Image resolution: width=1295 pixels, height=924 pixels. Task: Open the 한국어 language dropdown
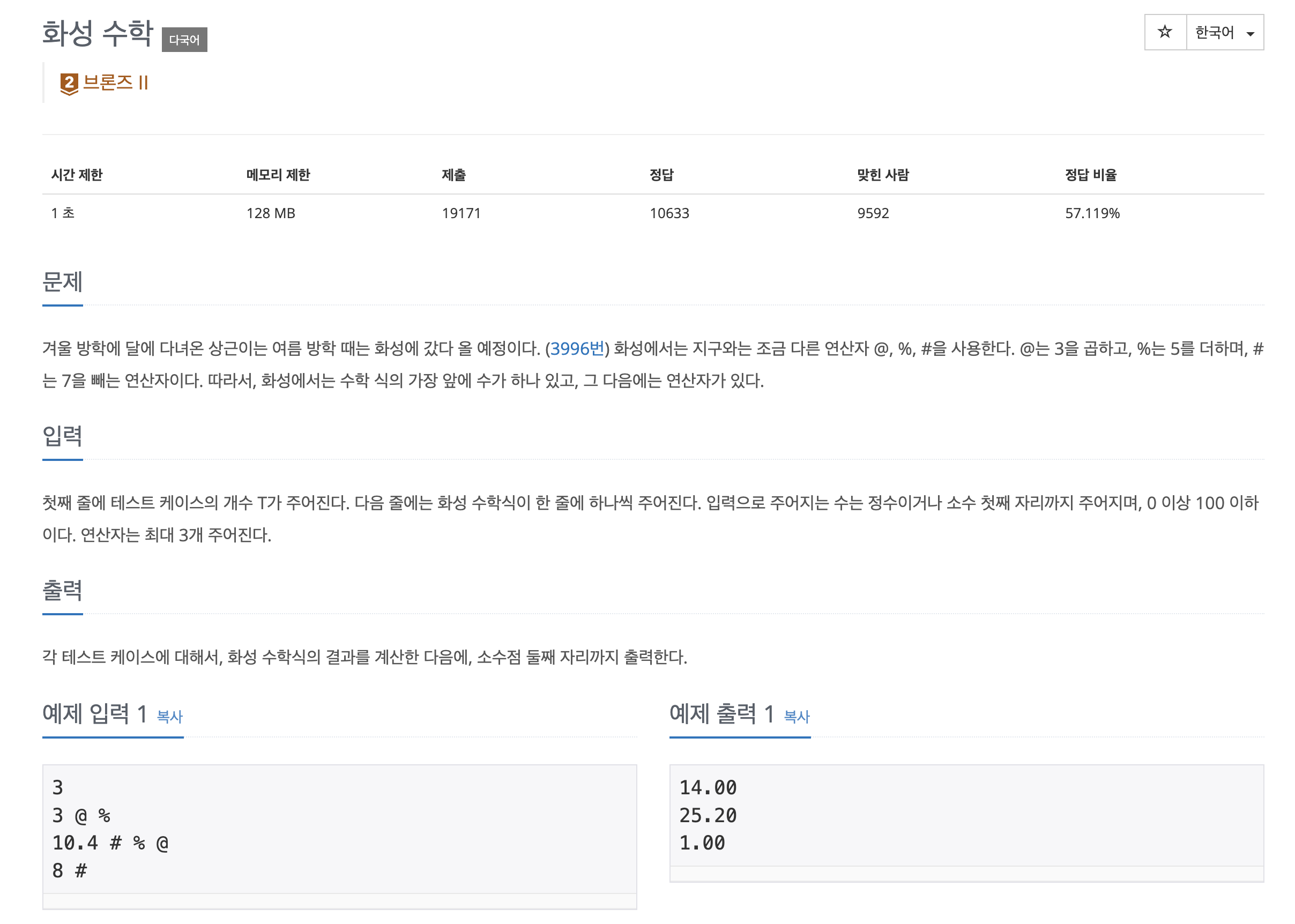pyautogui.click(x=1223, y=33)
